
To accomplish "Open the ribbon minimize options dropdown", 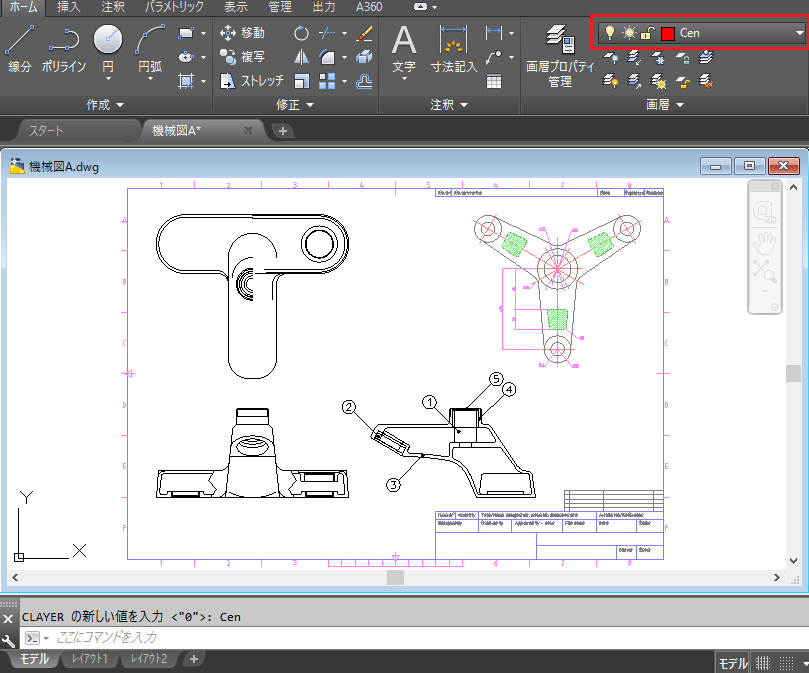I will tap(434, 7).
